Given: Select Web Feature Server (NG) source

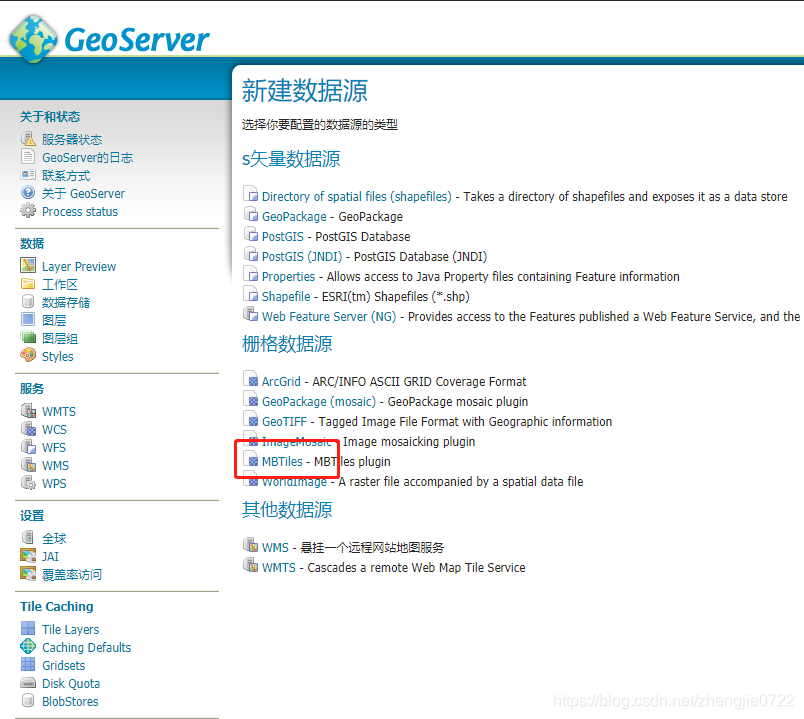Looking at the screenshot, I should pos(329,316).
